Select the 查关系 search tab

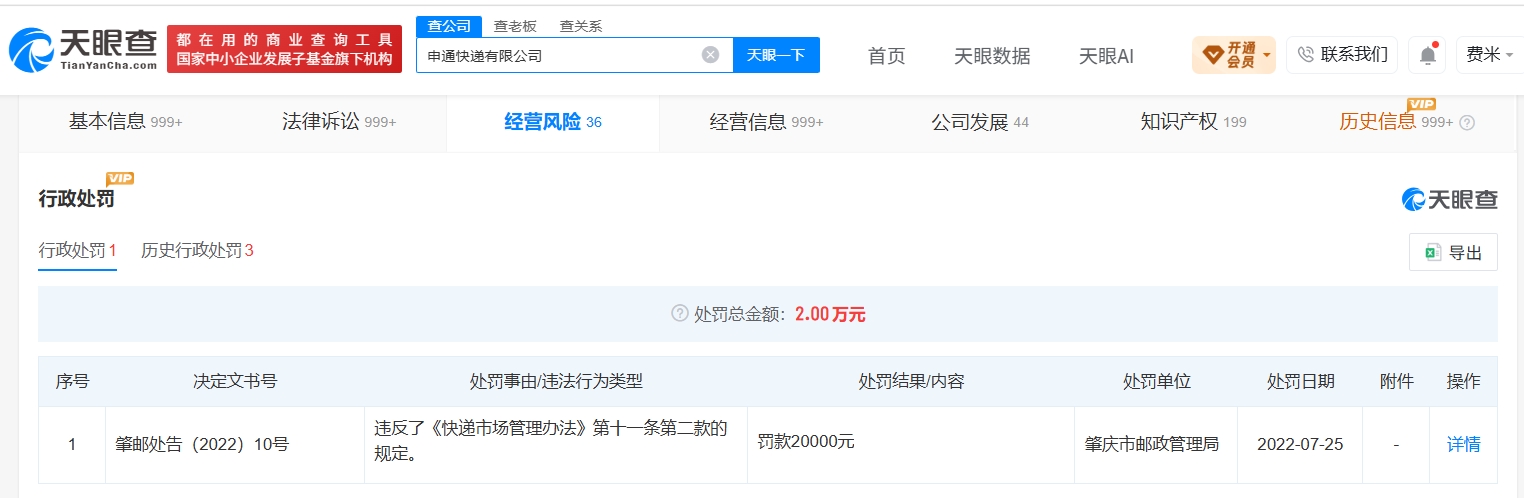tap(581, 27)
